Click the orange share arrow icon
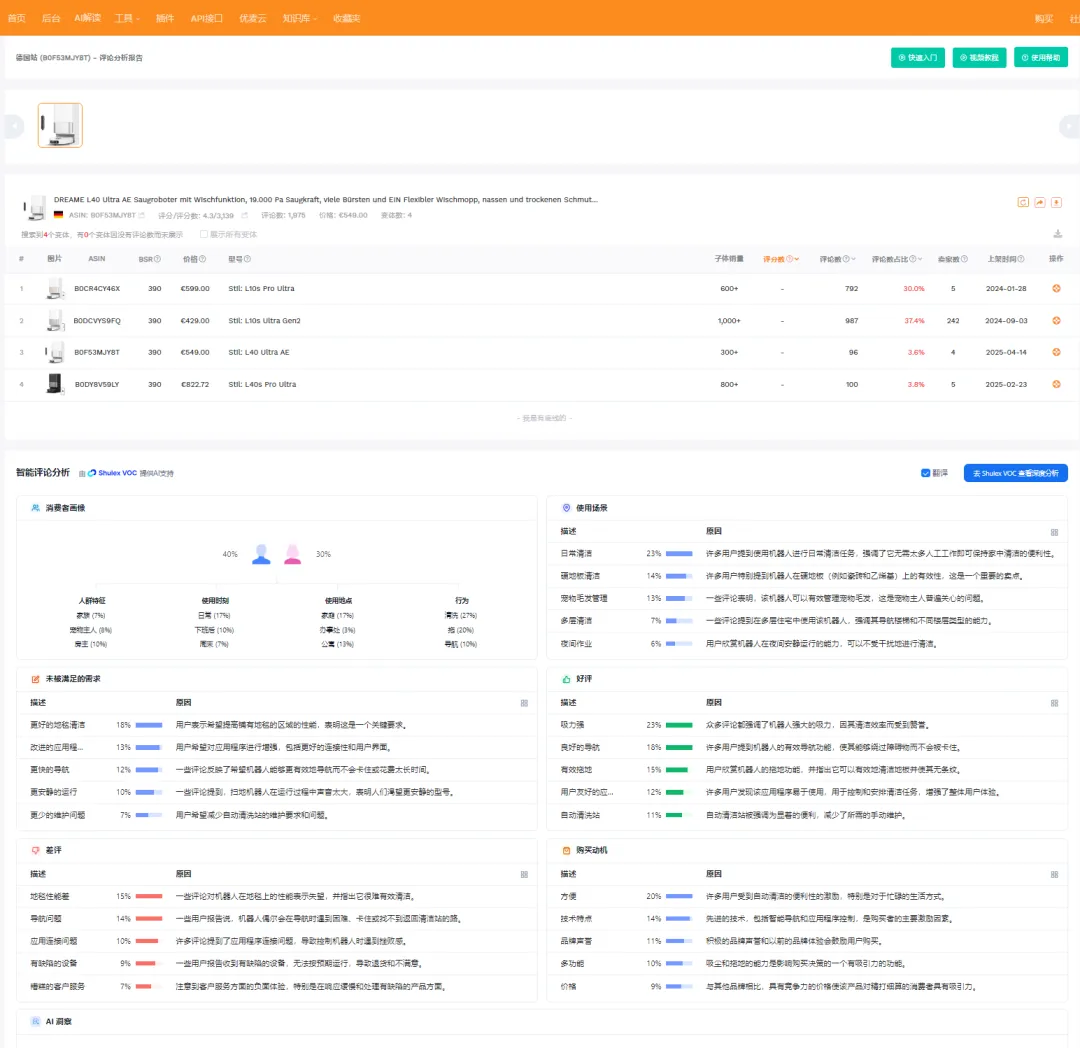Image resolution: width=1080 pixels, height=1048 pixels. [x=1039, y=202]
